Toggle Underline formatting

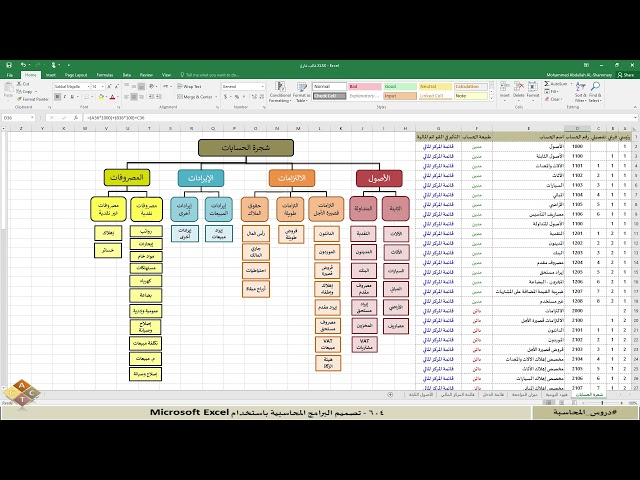[x=72, y=97]
